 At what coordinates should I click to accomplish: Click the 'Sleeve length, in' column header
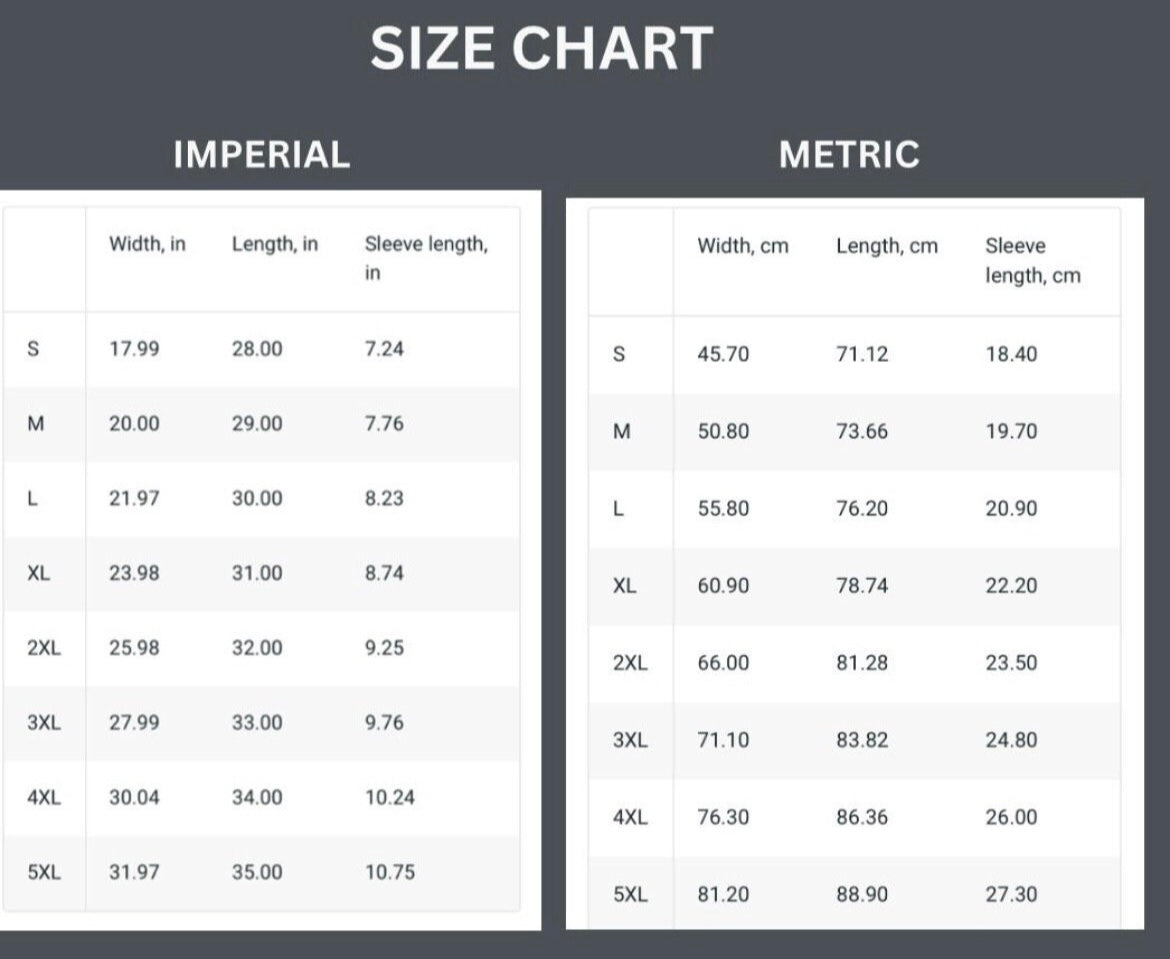(426, 258)
